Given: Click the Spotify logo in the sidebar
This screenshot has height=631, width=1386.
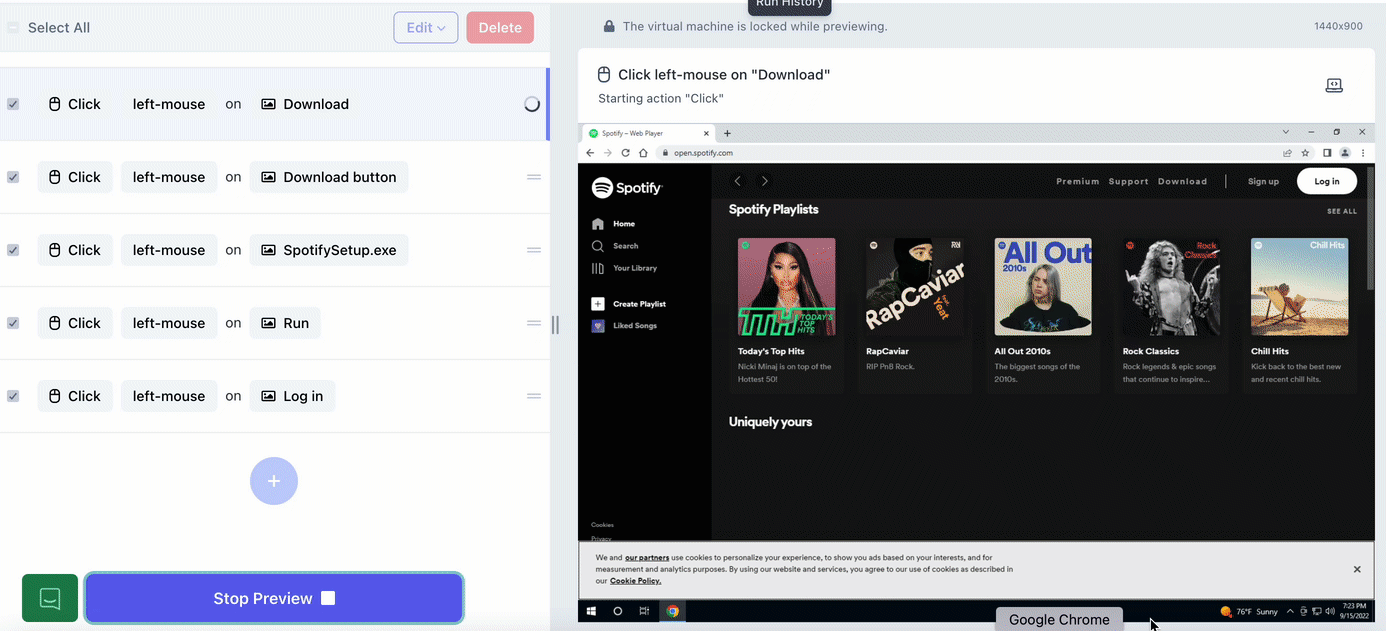Looking at the screenshot, I should click(x=627, y=187).
